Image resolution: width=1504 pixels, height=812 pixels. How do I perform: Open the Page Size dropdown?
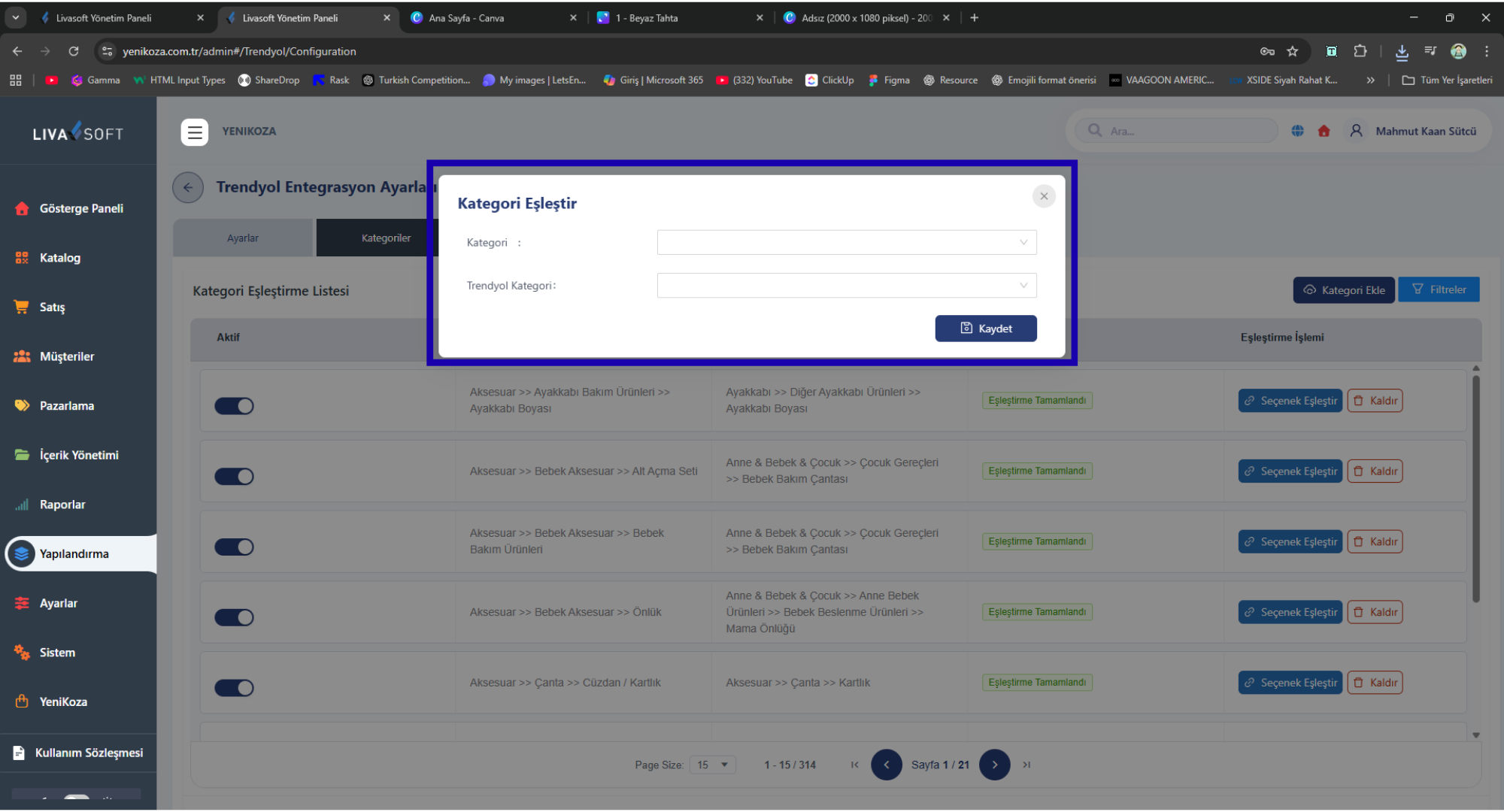pyautogui.click(x=712, y=765)
